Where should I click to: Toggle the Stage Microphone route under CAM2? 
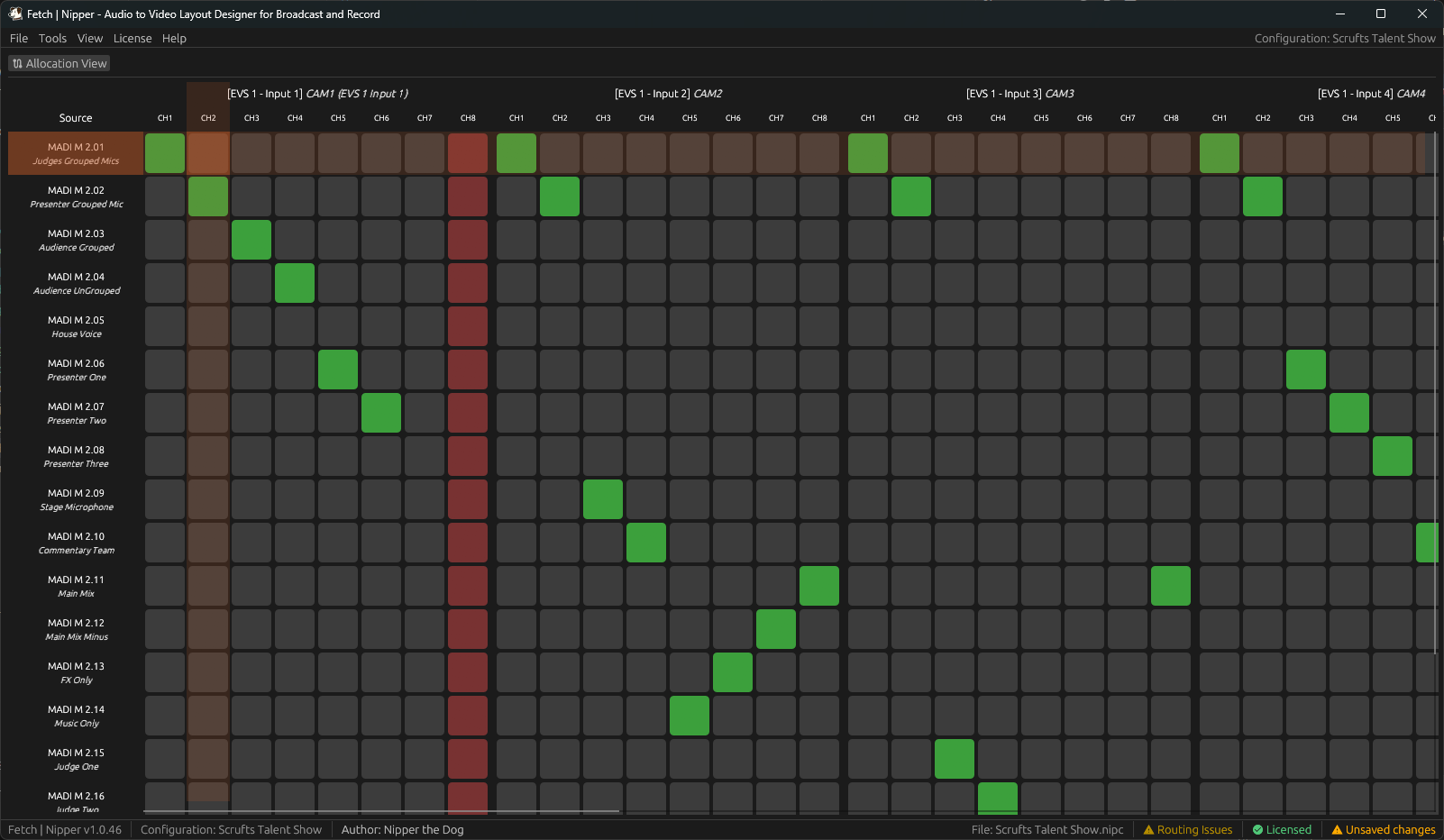(x=603, y=499)
